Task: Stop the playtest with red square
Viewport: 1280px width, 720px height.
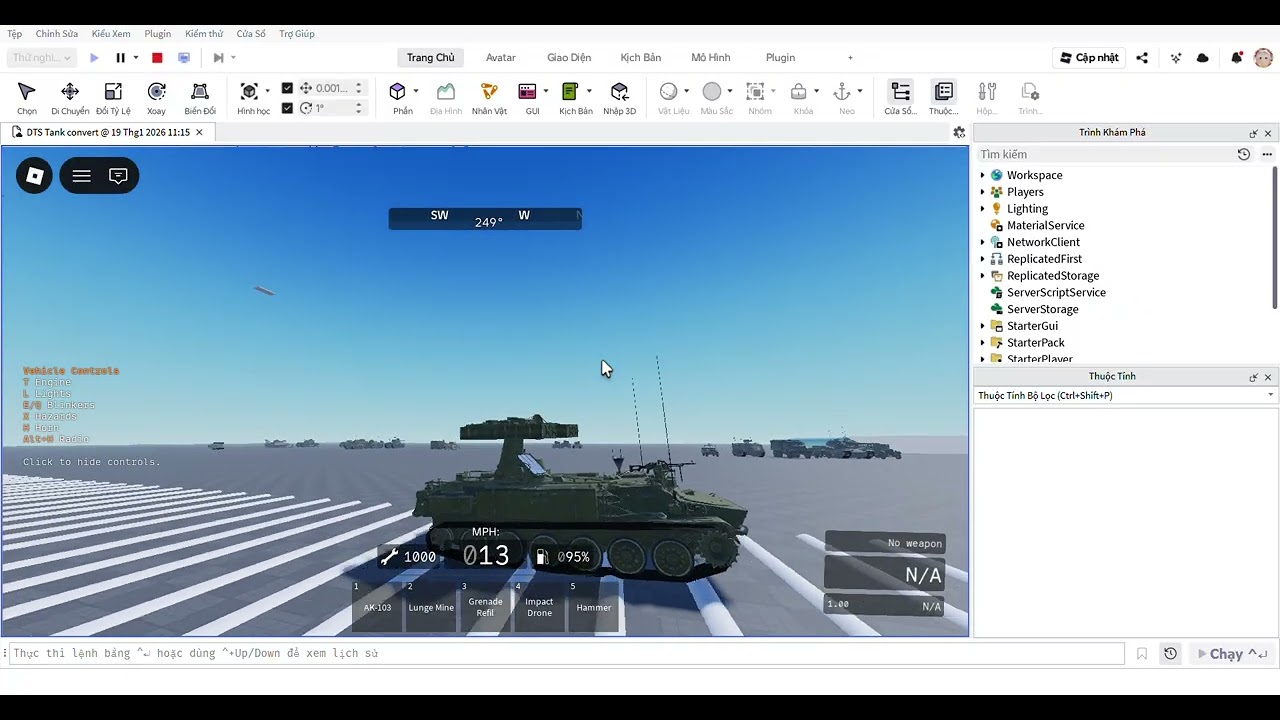Action: click(x=157, y=58)
